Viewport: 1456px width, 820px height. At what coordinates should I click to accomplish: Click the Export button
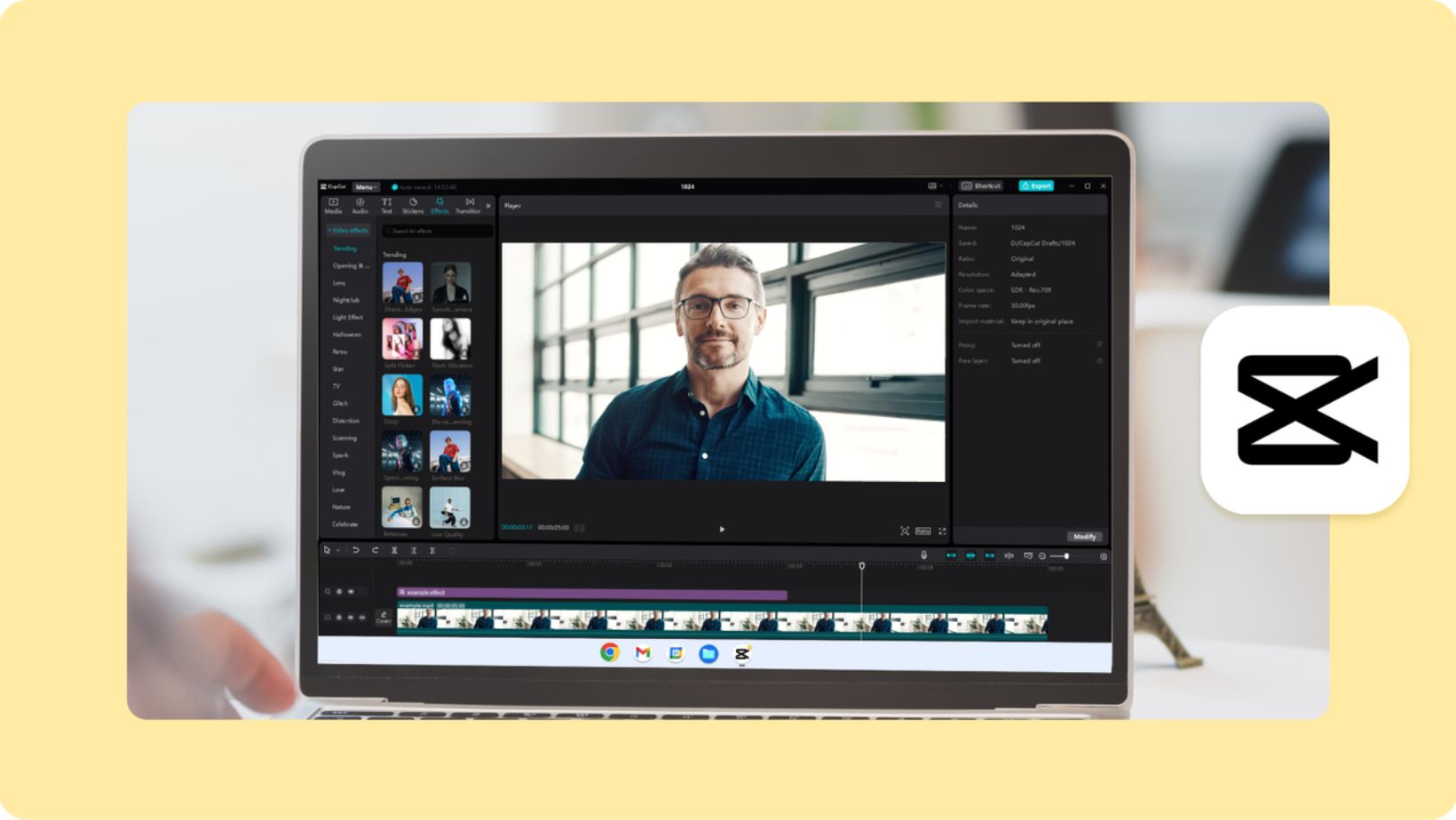tap(1035, 185)
